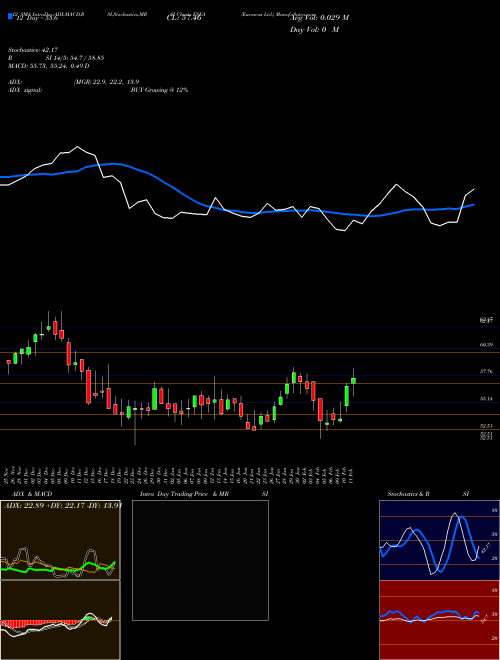Open the navy blue Stochastics chart panel
This screenshot has height=660, width=500.
pyautogui.click(x=439, y=540)
